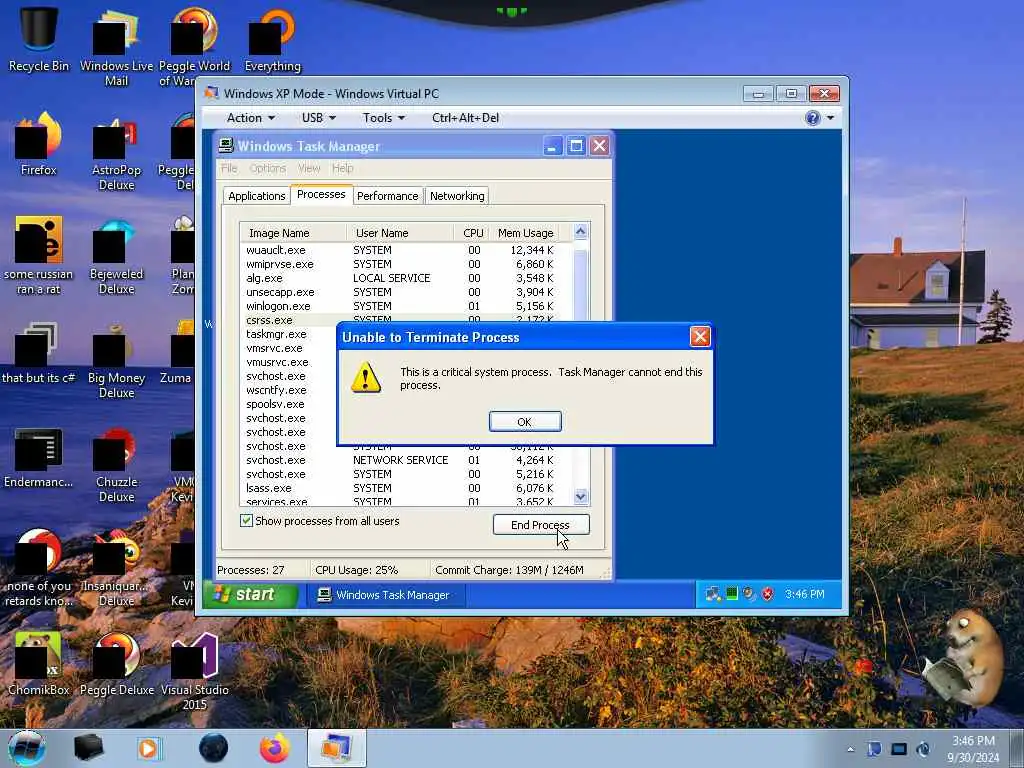This screenshot has width=1024, height=768.
Task: Click the End Process button
Action: coord(541,525)
